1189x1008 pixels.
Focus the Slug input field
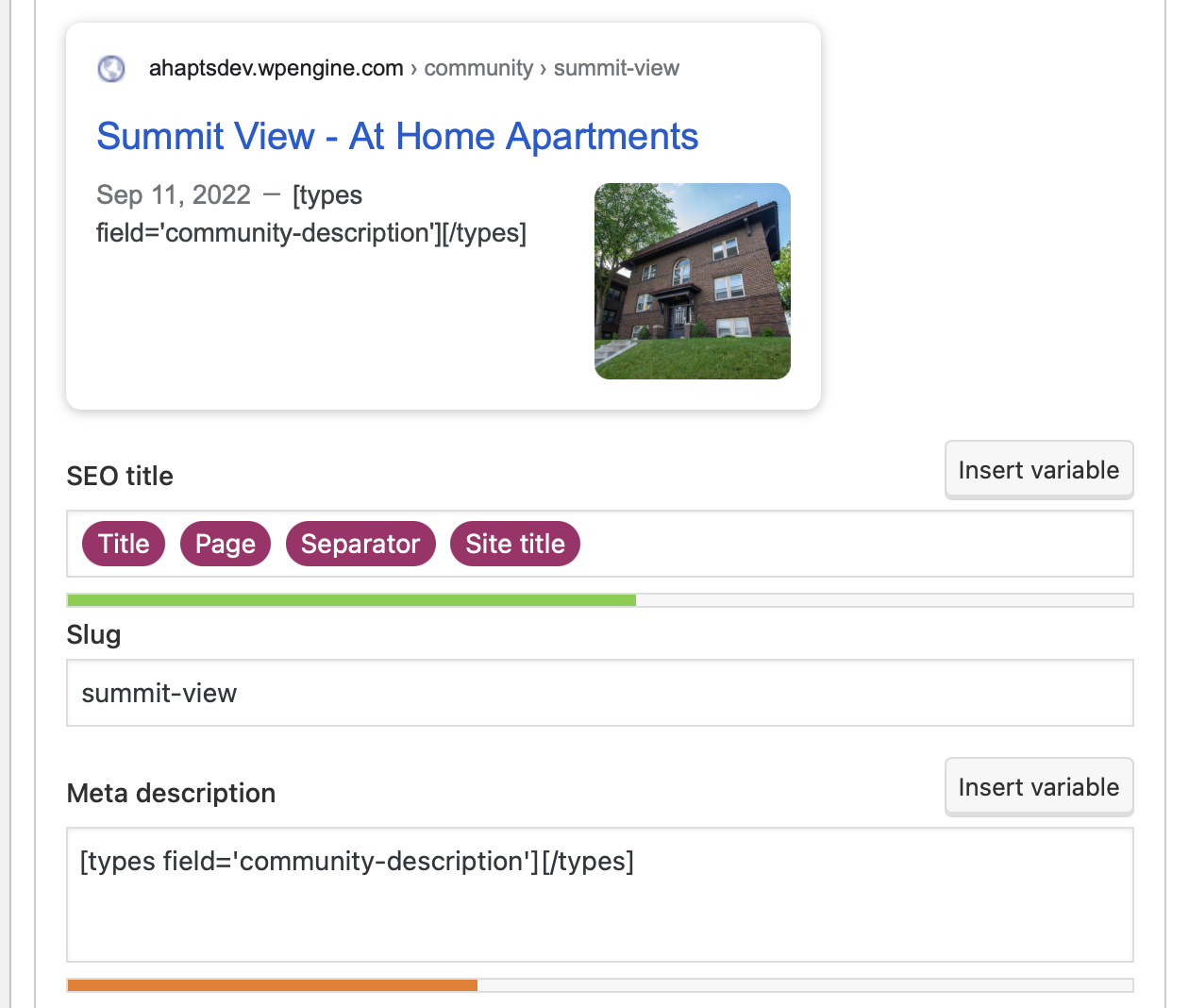(599, 693)
